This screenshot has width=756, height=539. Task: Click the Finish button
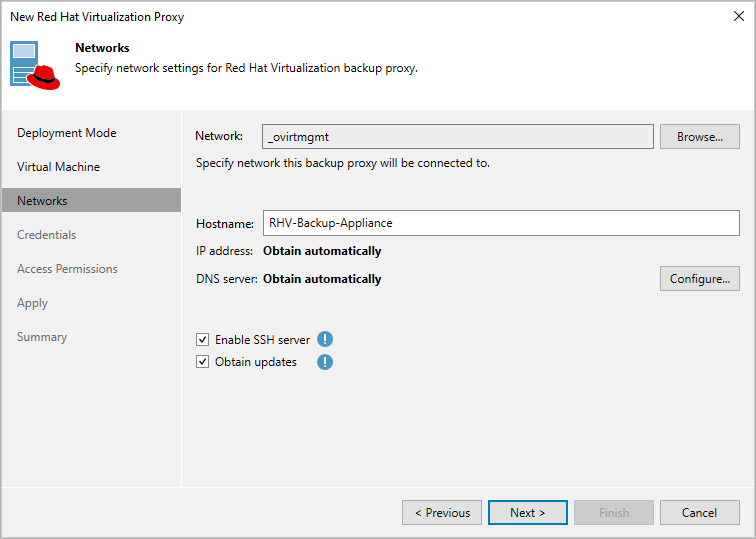(x=614, y=512)
